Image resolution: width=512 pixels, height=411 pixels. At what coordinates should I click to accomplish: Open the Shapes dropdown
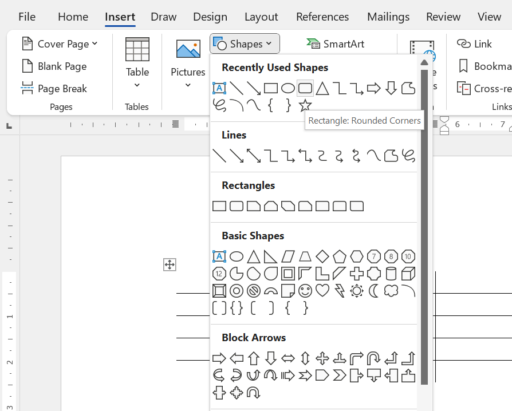tap(244, 44)
